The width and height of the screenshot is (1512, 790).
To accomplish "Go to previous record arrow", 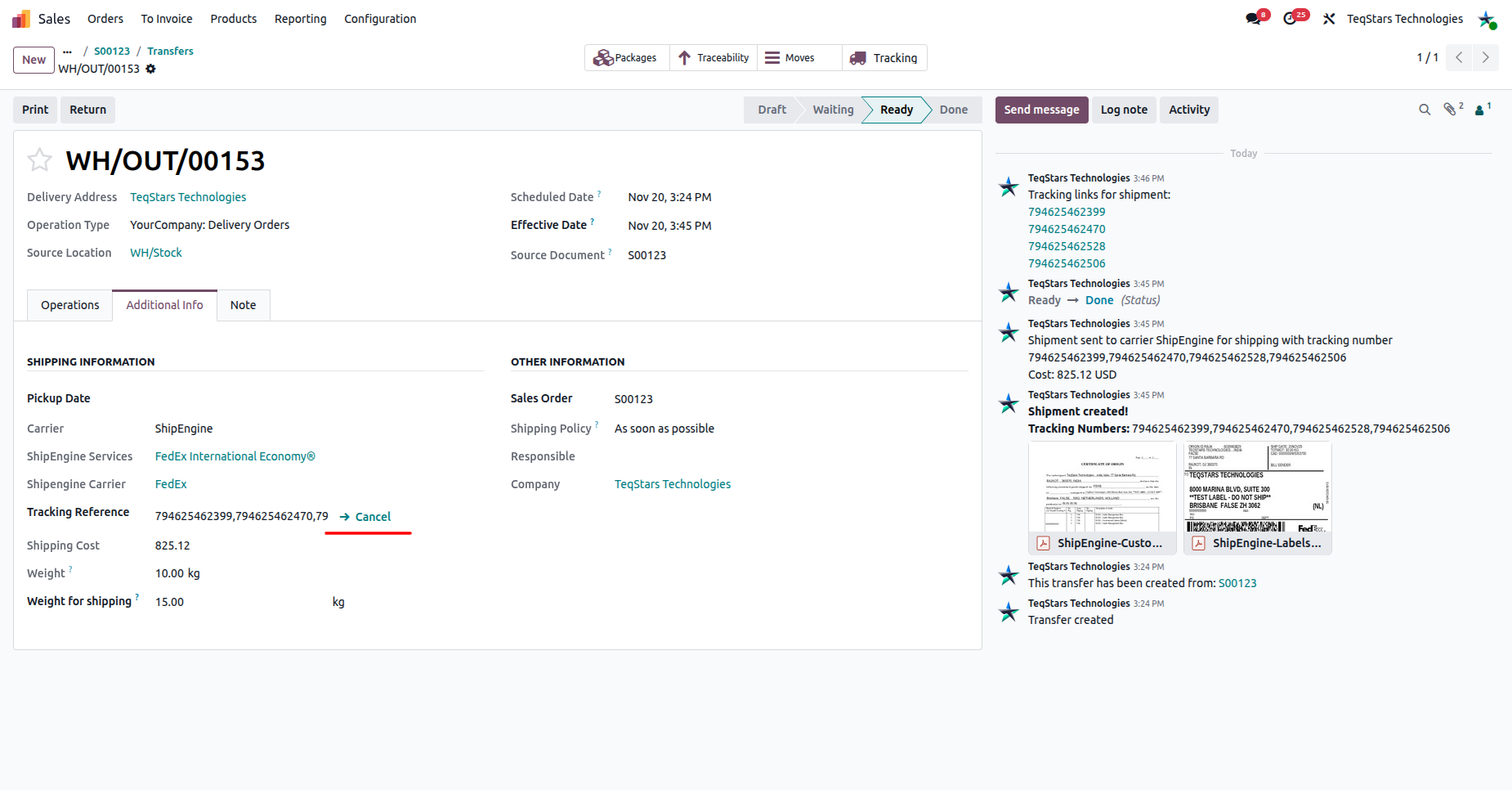I will coord(1459,57).
